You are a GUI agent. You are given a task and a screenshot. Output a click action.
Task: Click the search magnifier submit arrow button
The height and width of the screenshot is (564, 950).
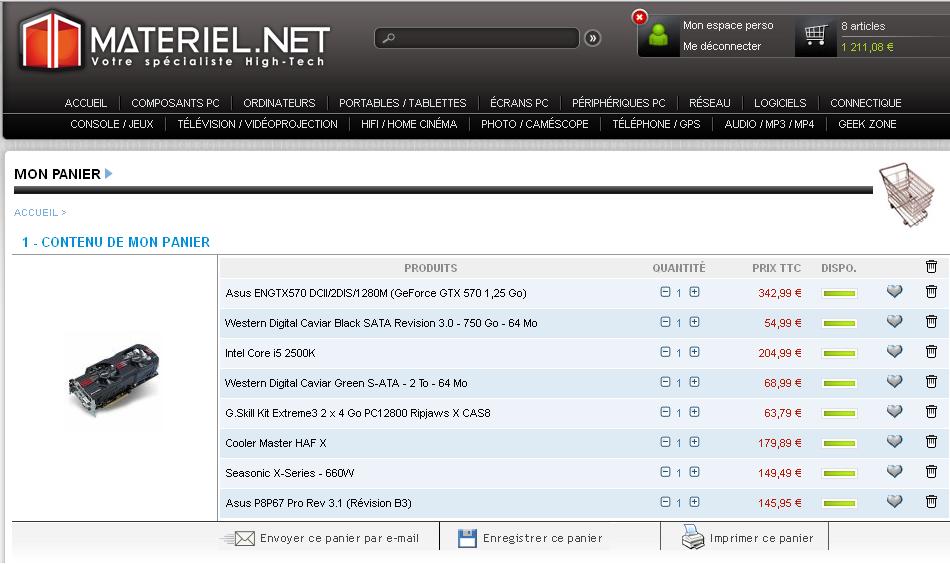(593, 38)
